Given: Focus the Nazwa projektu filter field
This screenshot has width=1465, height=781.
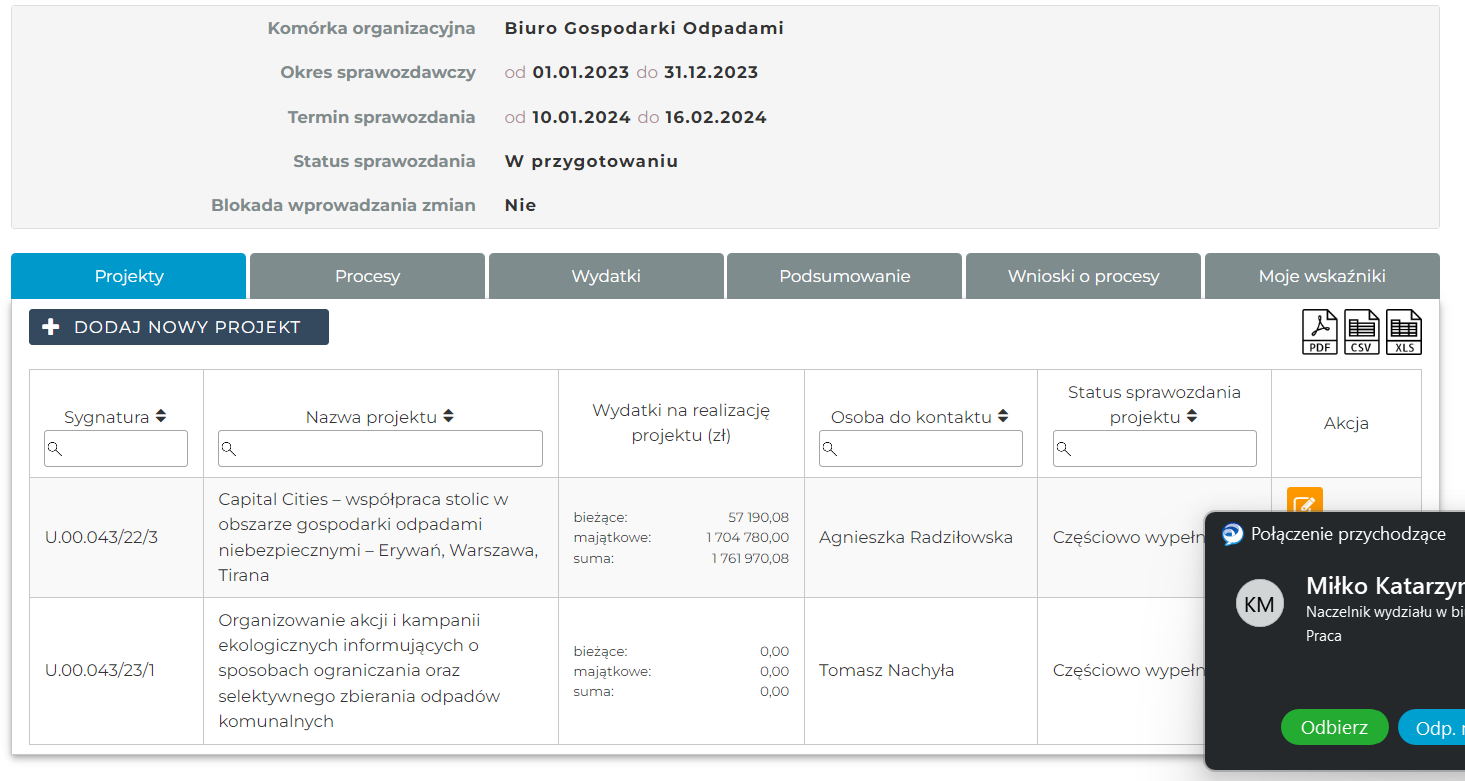Looking at the screenshot, I should click(380, 449).
